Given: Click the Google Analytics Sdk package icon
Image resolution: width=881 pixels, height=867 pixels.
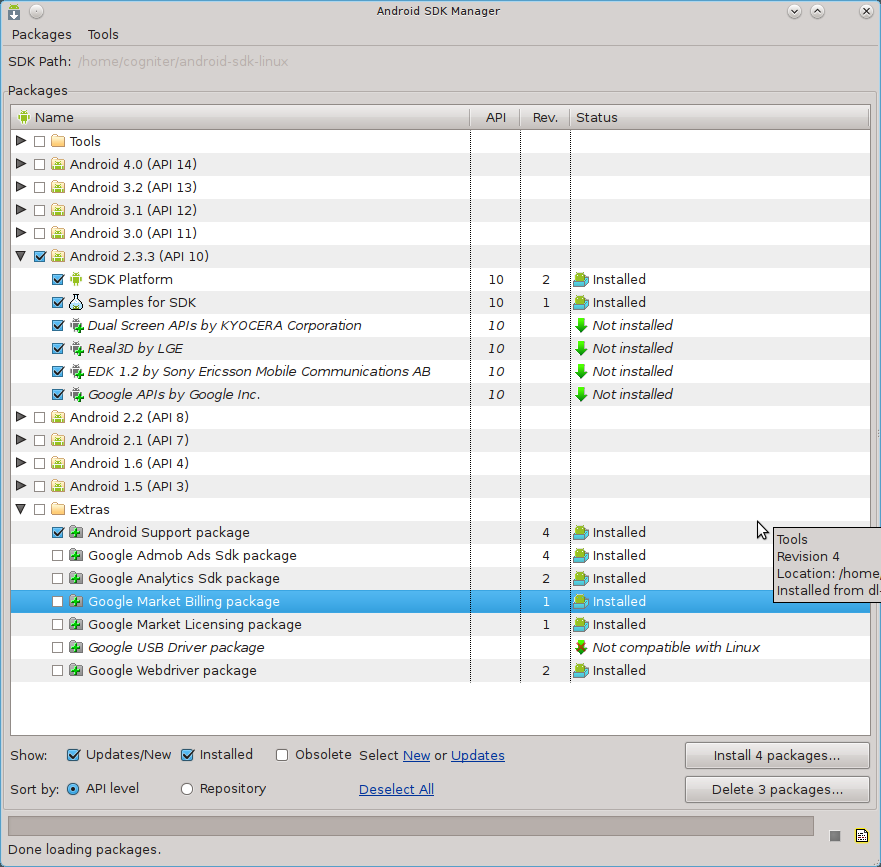Looking at the screenshot, I should coord(76,578).
